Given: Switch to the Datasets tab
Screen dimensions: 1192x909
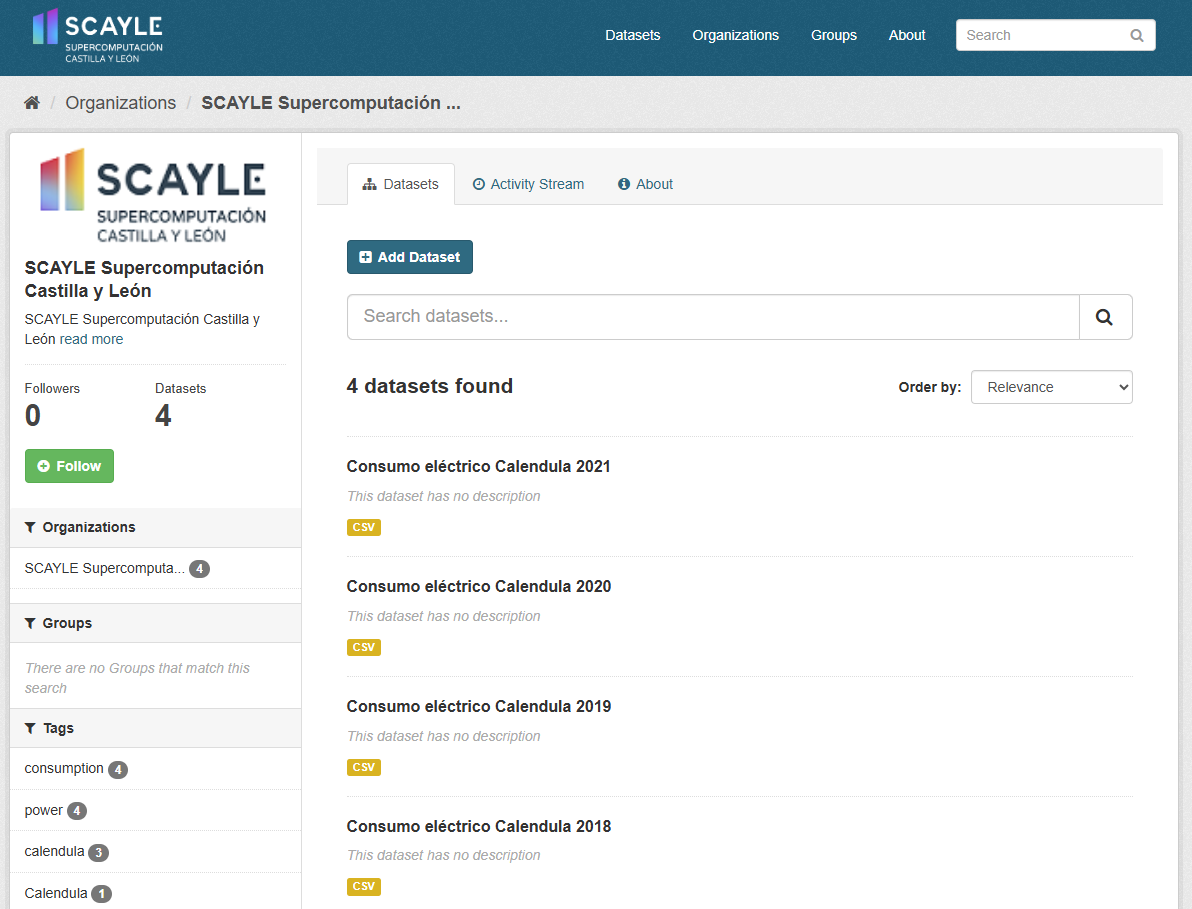Looking at the screenshot, I should tap(401, 185).
